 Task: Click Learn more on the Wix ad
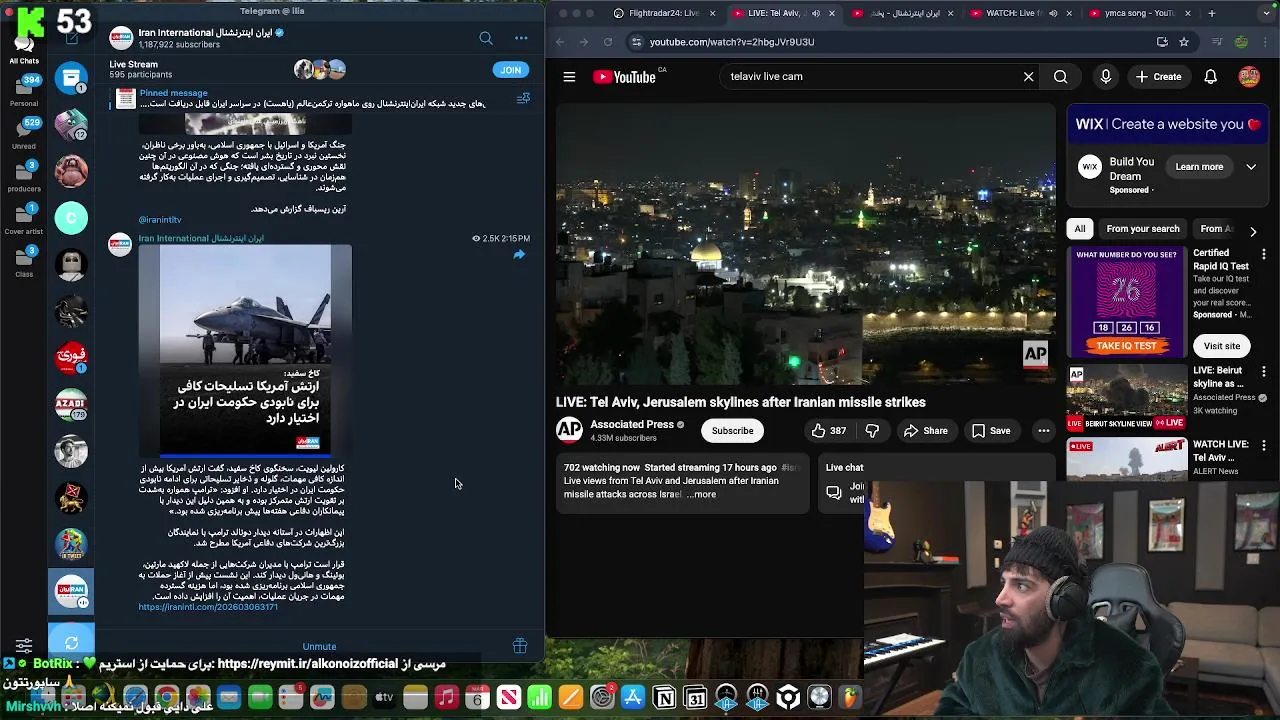(1199, 167)
